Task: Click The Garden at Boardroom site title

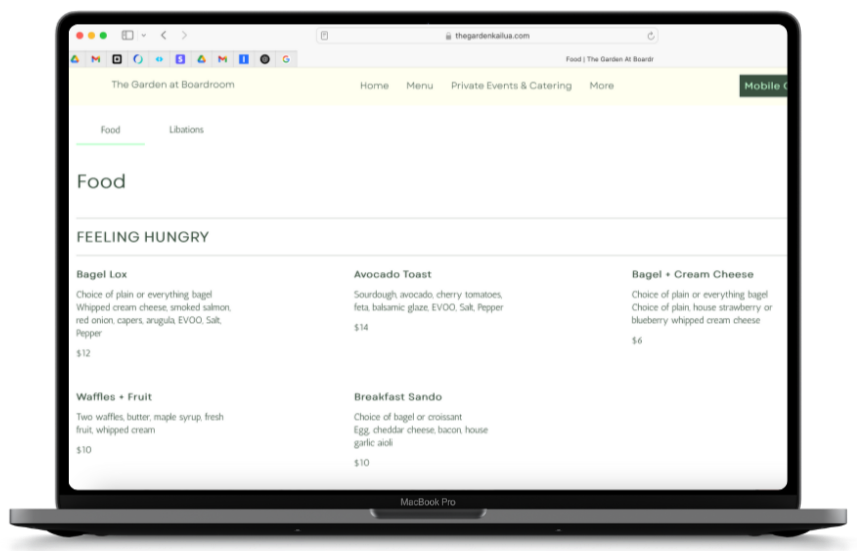Action: pos(173,84)
